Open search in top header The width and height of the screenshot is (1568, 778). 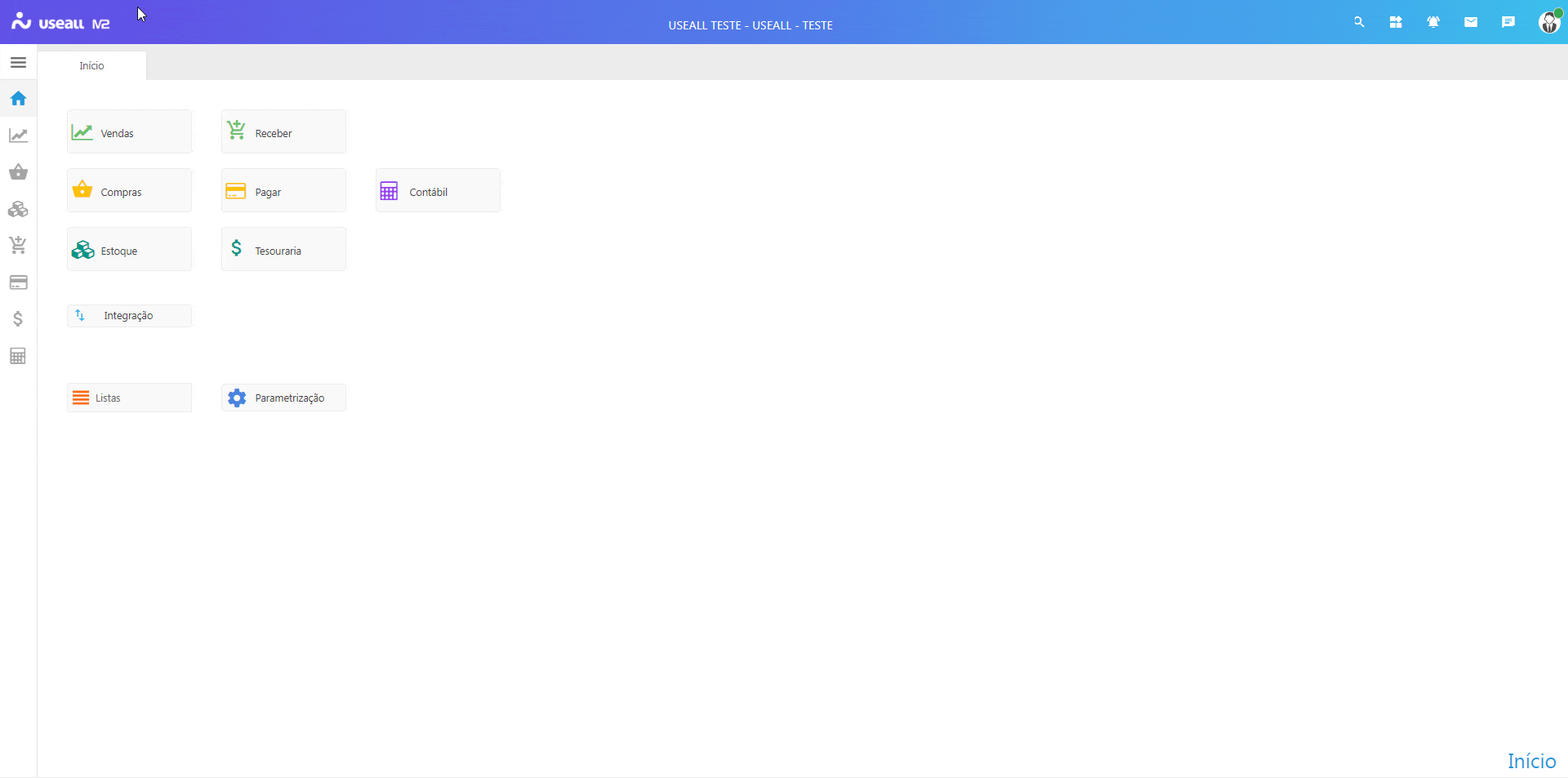point(1359,22)
